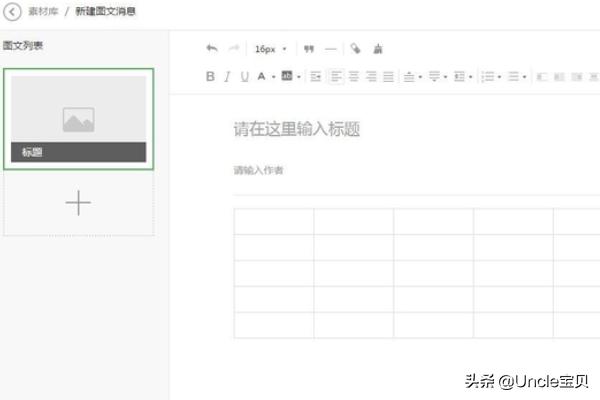
Task: Click the 标题 bar on the article card
Action: point(78,152)
